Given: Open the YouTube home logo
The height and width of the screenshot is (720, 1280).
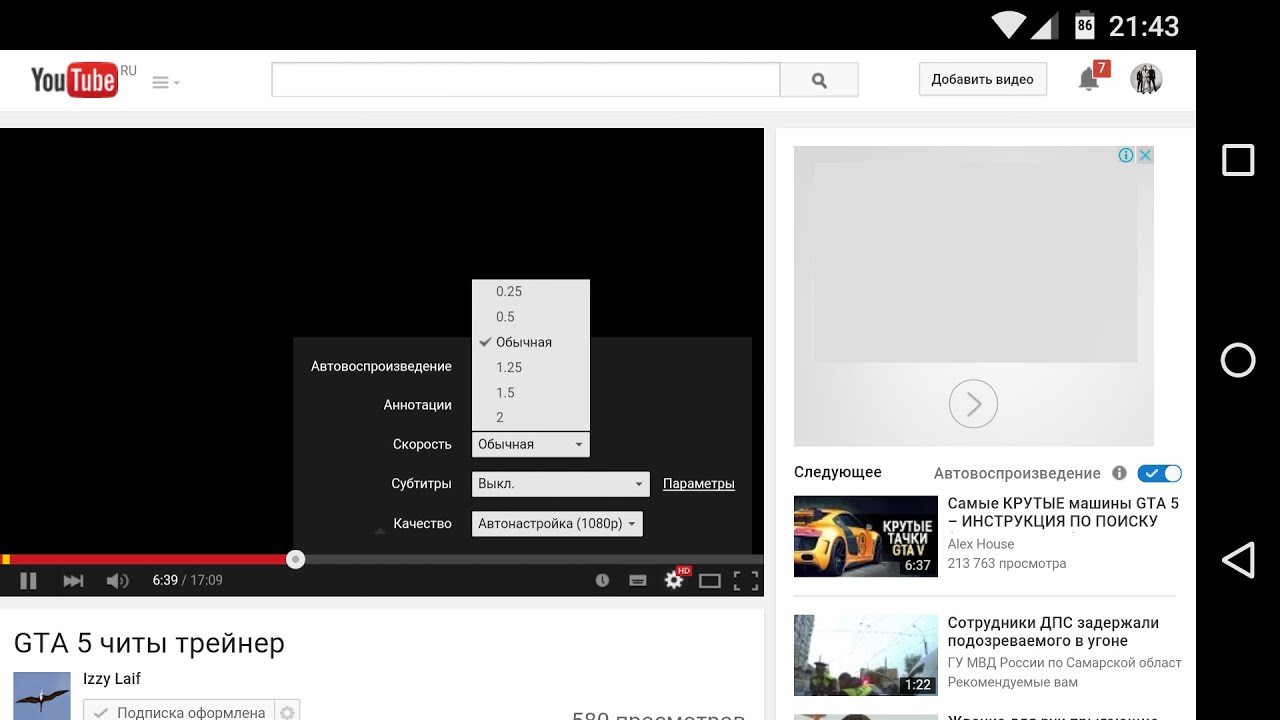Looking at the screenshot, I should [x=75, y=80].
